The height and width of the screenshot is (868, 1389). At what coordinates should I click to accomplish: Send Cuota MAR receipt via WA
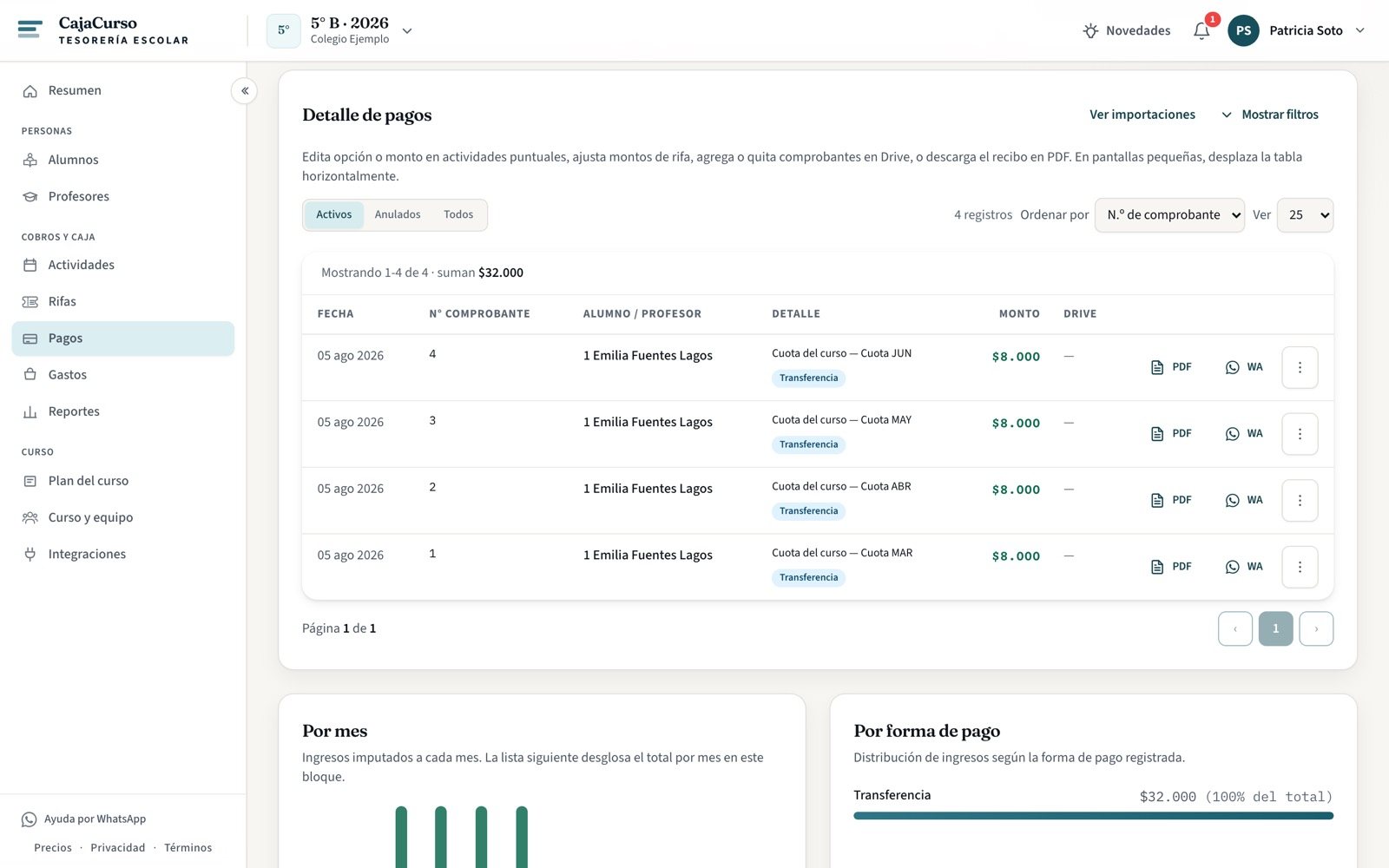pyautogui.click(x=1244, y=567)
